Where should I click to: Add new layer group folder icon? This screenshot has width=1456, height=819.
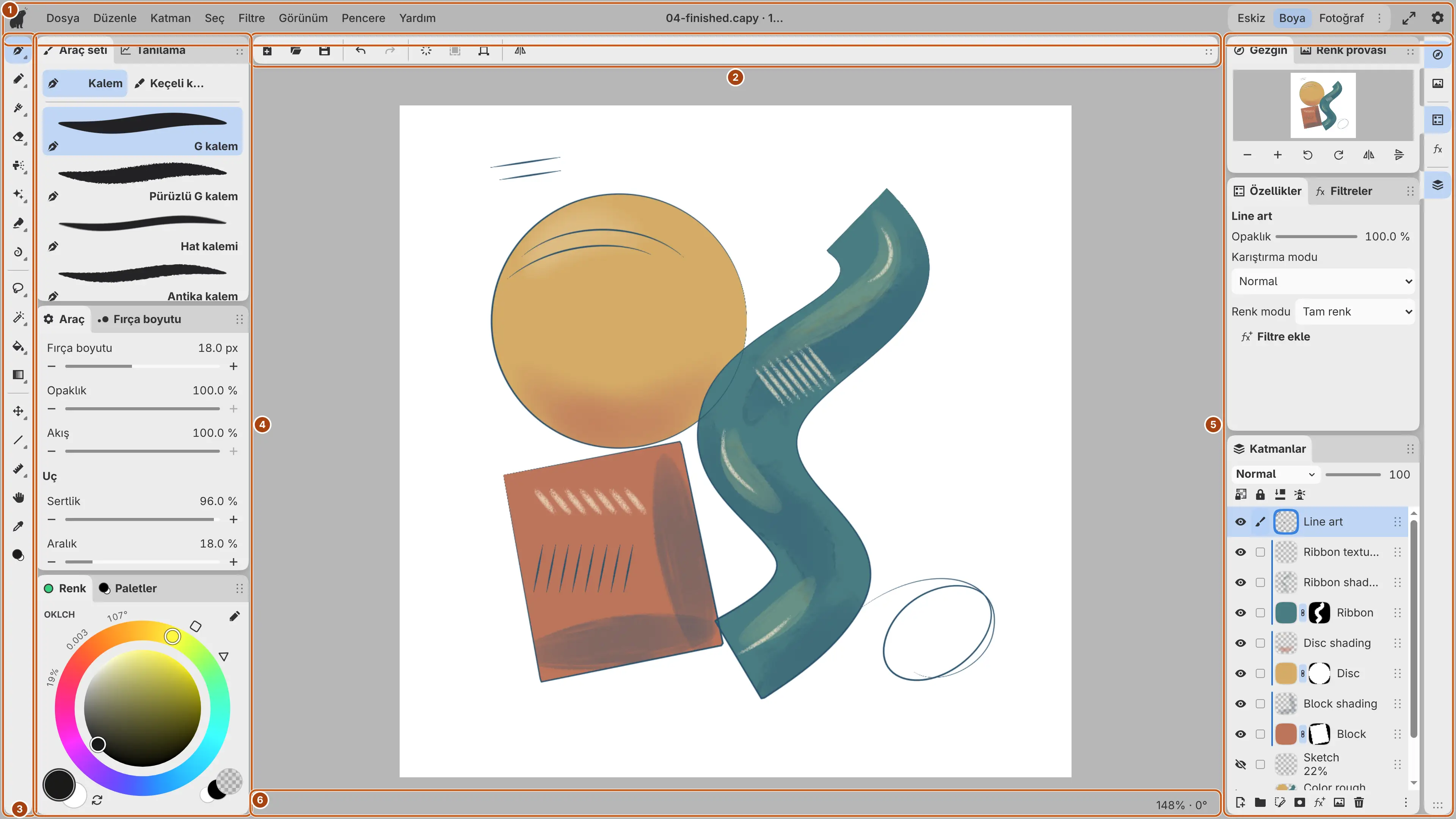[x=1260, y=803]
